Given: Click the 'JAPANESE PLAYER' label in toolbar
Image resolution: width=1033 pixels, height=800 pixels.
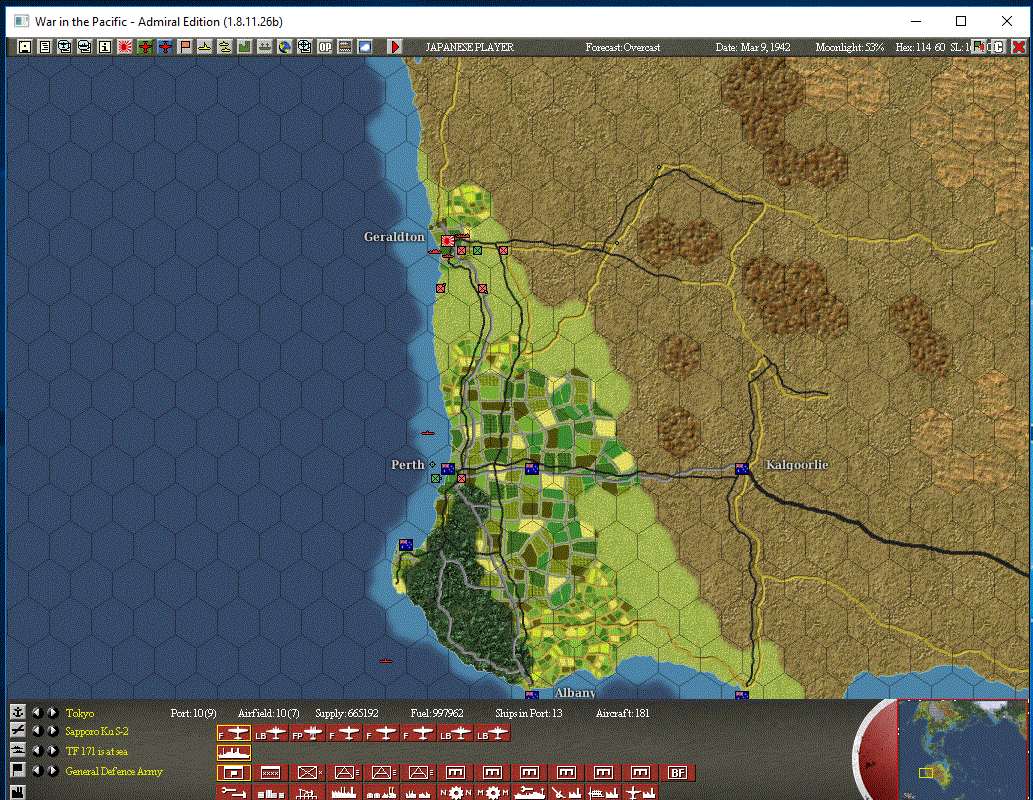Looking at the screenshot, I should pos(469,47).
